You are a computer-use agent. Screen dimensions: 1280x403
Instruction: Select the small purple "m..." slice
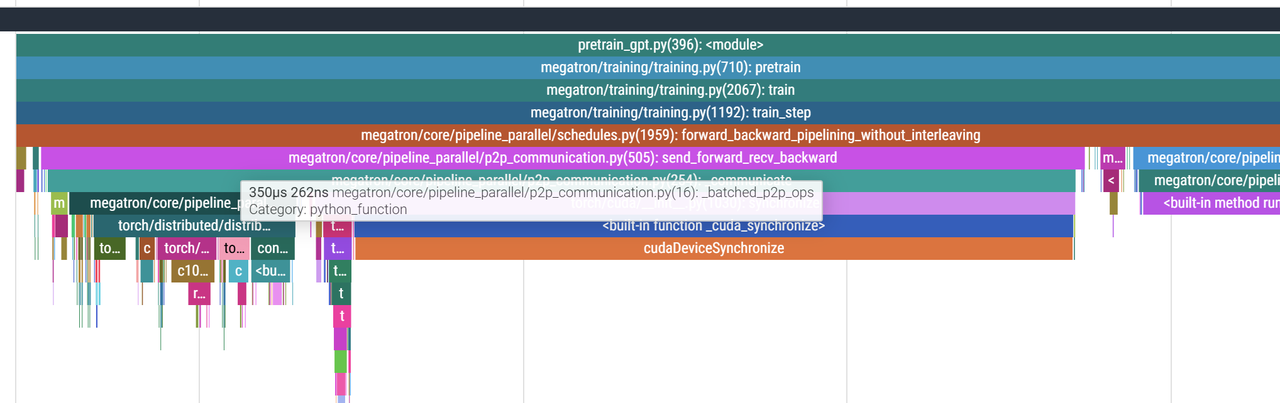tap(1112, 158)
